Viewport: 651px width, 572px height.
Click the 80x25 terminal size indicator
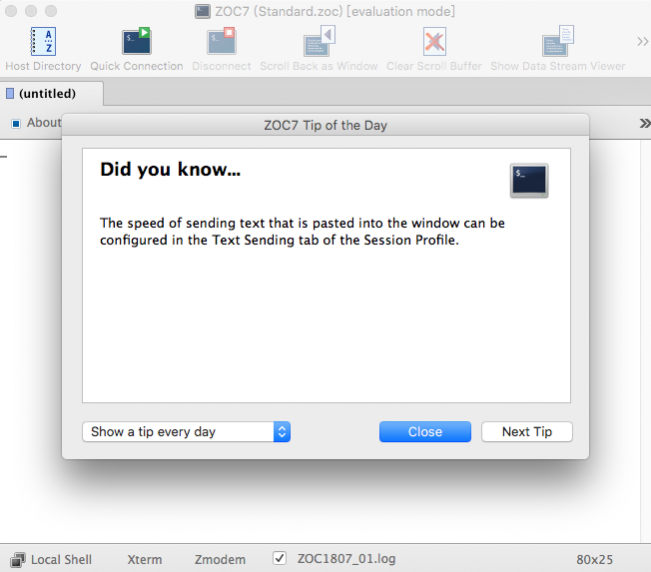coord(594,560)
